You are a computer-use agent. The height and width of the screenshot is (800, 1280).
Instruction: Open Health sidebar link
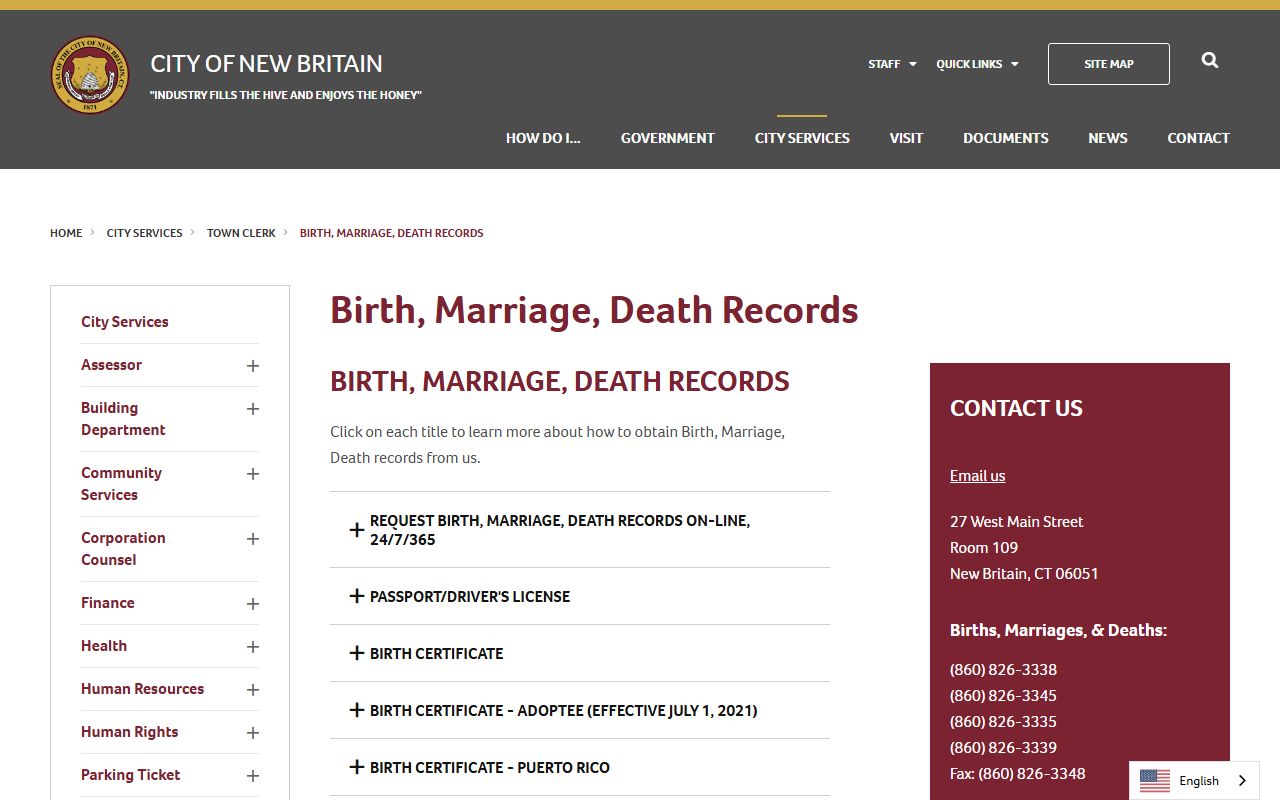point(104,646)
